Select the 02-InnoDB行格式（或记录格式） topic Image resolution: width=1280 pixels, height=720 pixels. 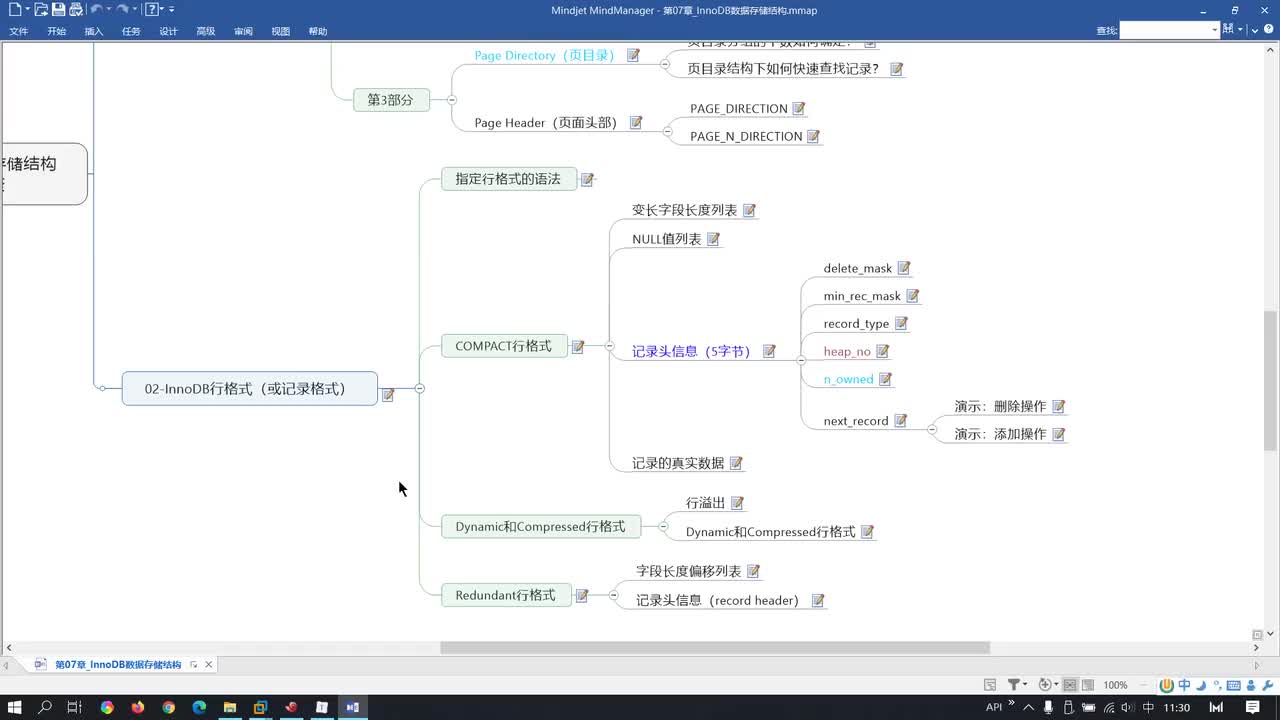pos(250,388)
